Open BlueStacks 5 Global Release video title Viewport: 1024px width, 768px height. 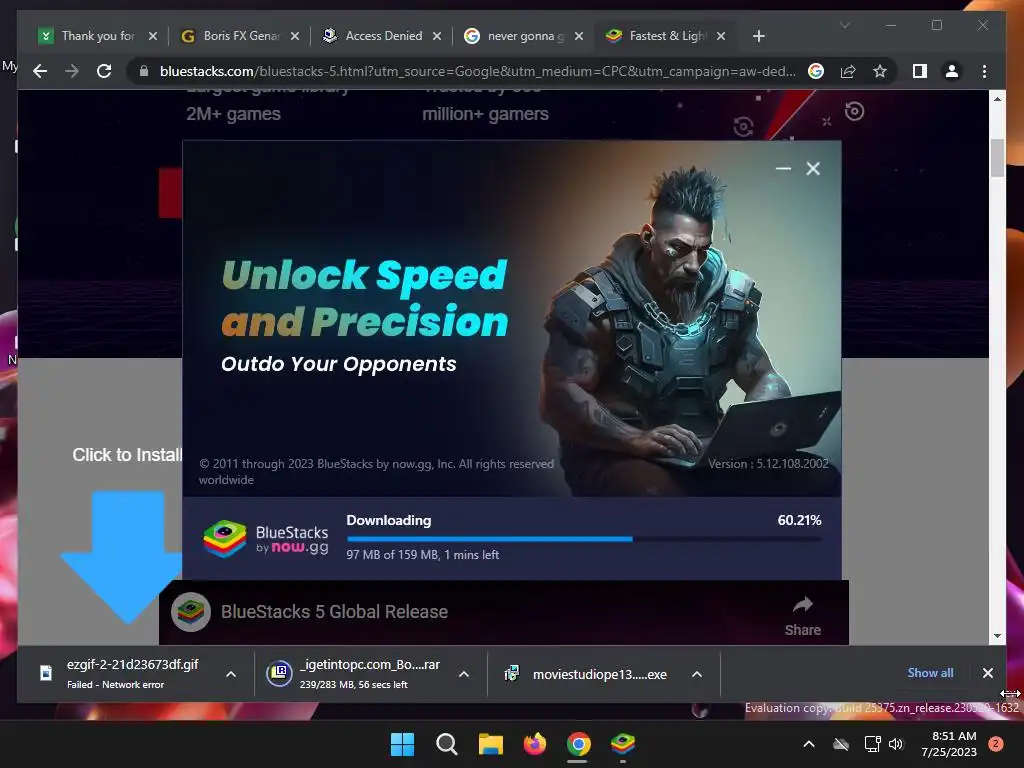click(334, 612)
